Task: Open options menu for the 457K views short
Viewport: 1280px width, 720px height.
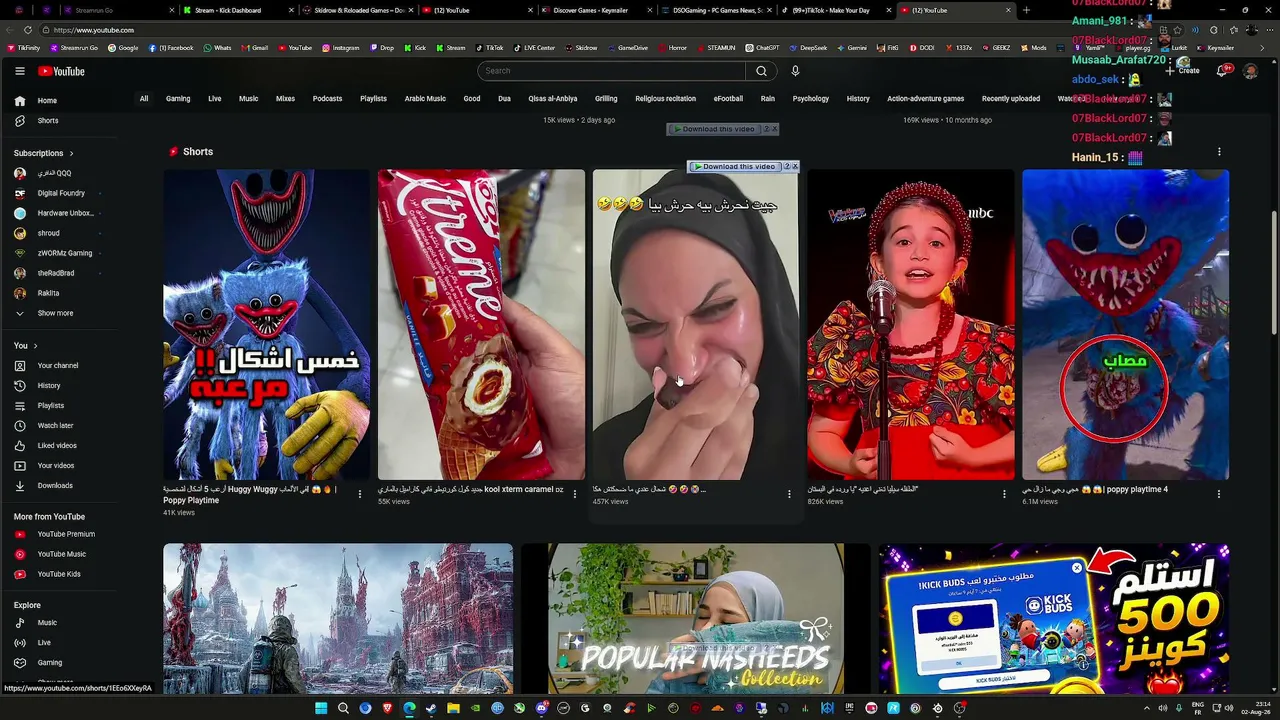Action: 789,494
